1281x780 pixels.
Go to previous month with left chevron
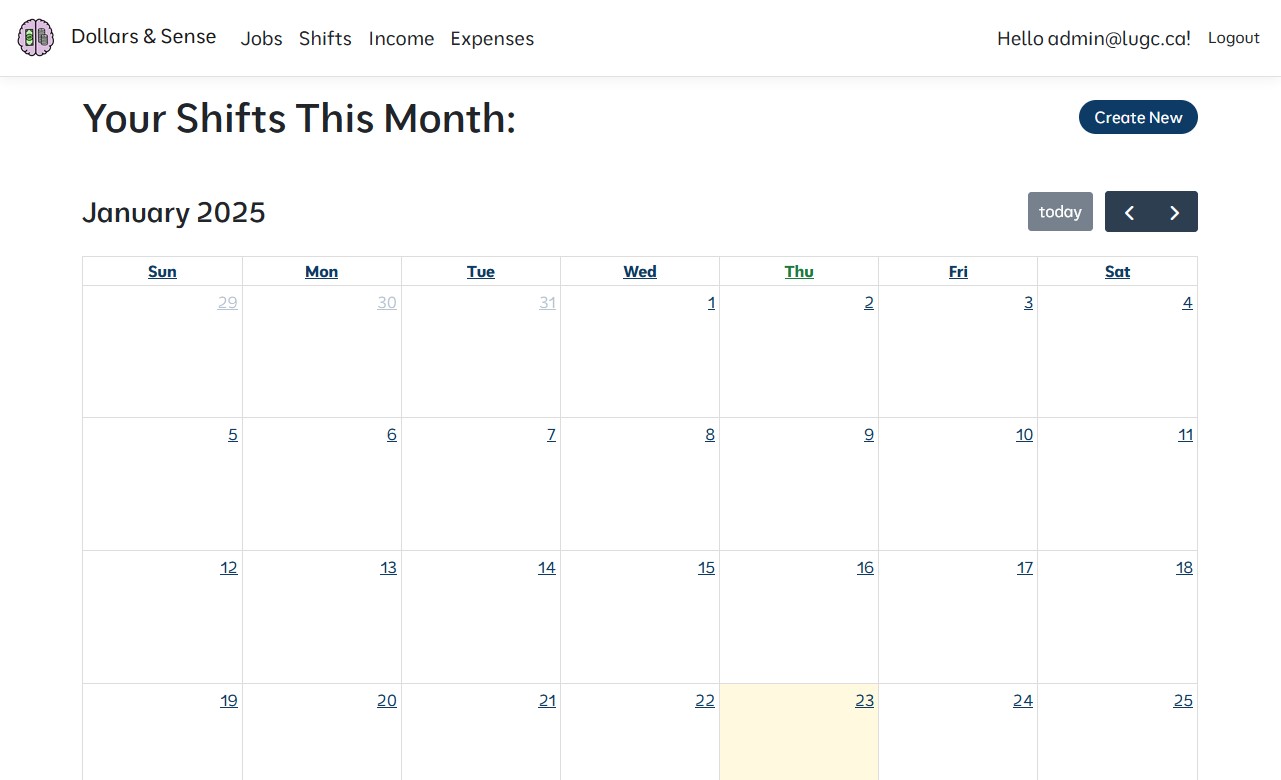click(1129, 212)
